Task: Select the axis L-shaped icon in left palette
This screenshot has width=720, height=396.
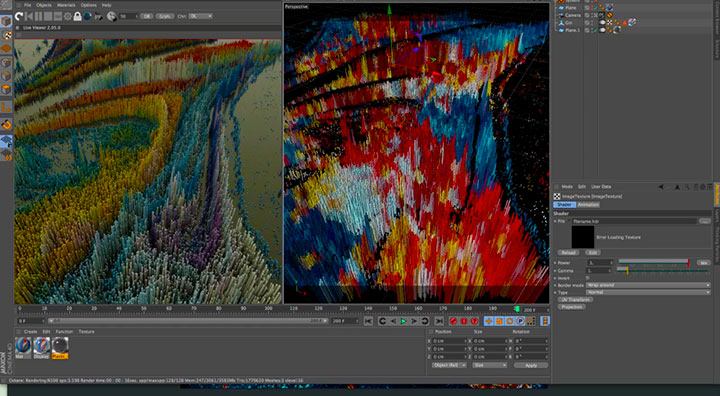Action: [x=6, y=107]
